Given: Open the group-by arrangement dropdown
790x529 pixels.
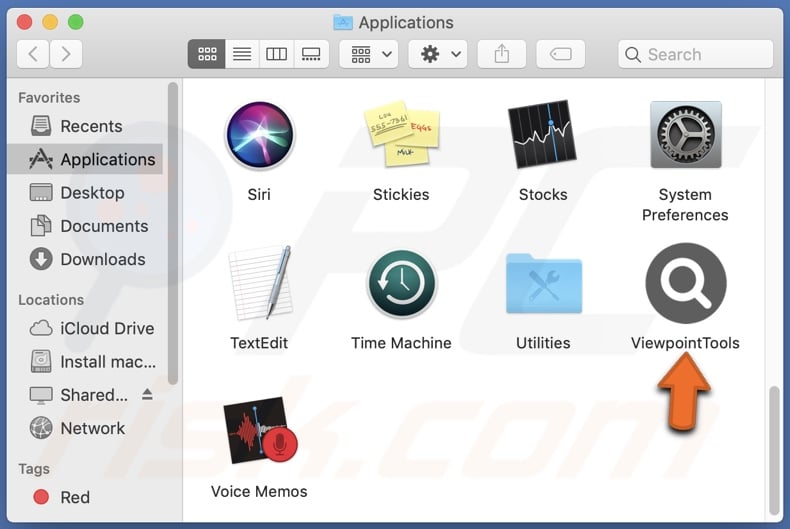Looking at the screenshot, I should point(369,54).
